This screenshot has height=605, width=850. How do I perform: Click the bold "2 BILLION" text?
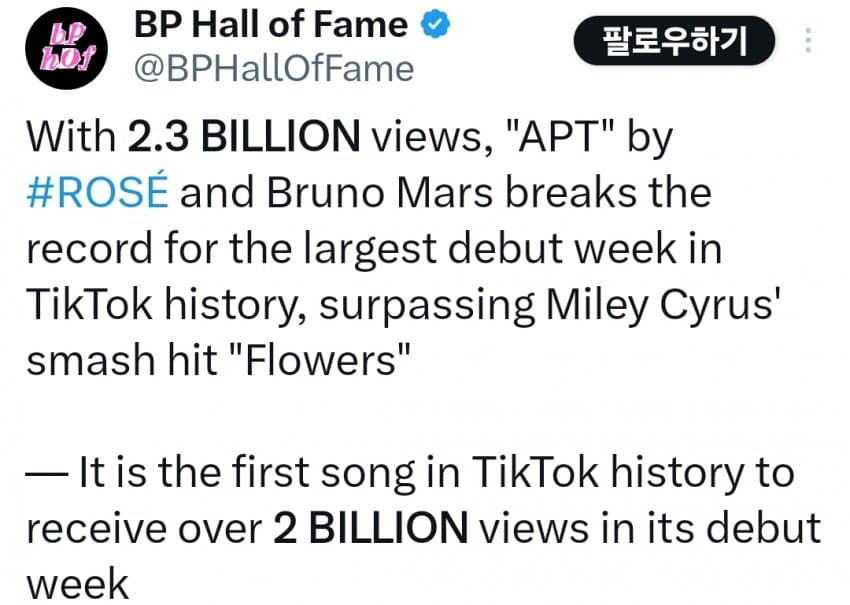369,527
